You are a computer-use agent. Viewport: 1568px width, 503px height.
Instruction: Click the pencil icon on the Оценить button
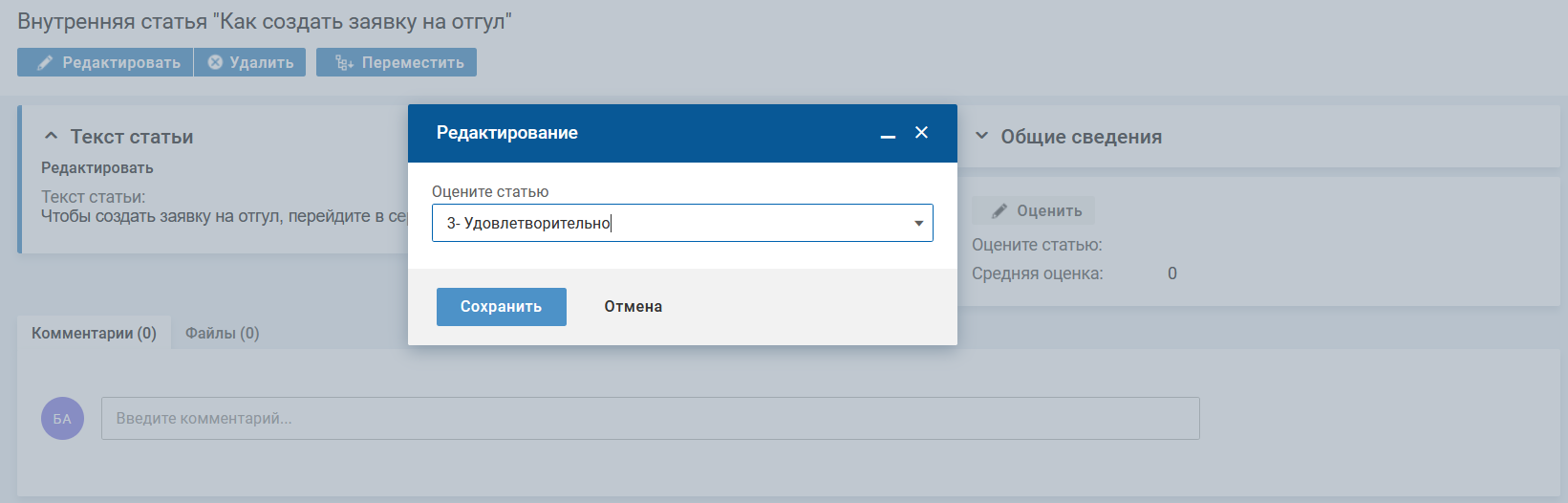coord(999,211)
